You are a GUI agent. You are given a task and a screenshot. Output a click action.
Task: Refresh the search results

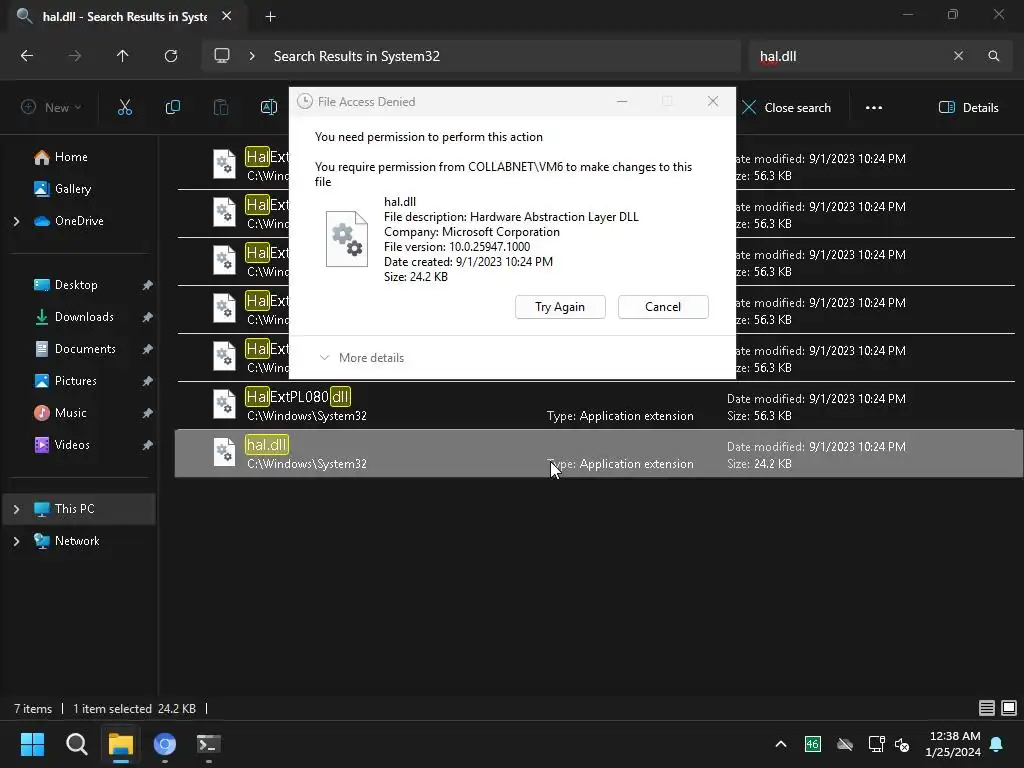[x=170, y=56]
